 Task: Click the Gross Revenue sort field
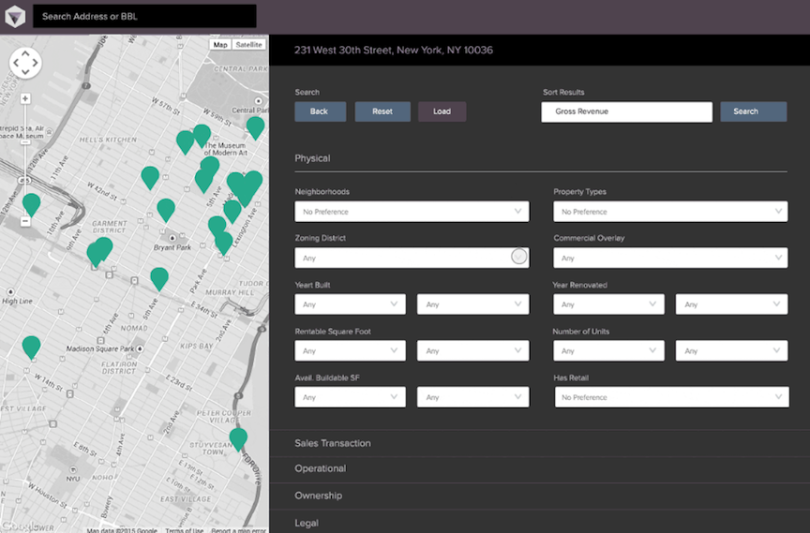[627, 112]
